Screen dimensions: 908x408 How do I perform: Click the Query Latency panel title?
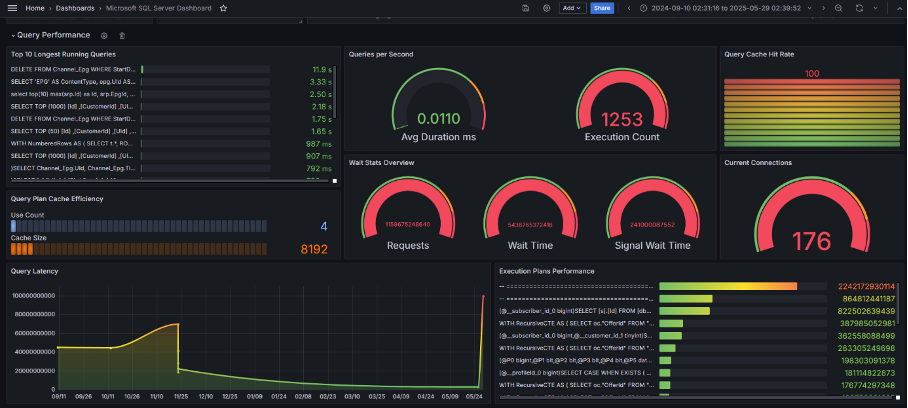pyautogui.click(x=32, y=271)
